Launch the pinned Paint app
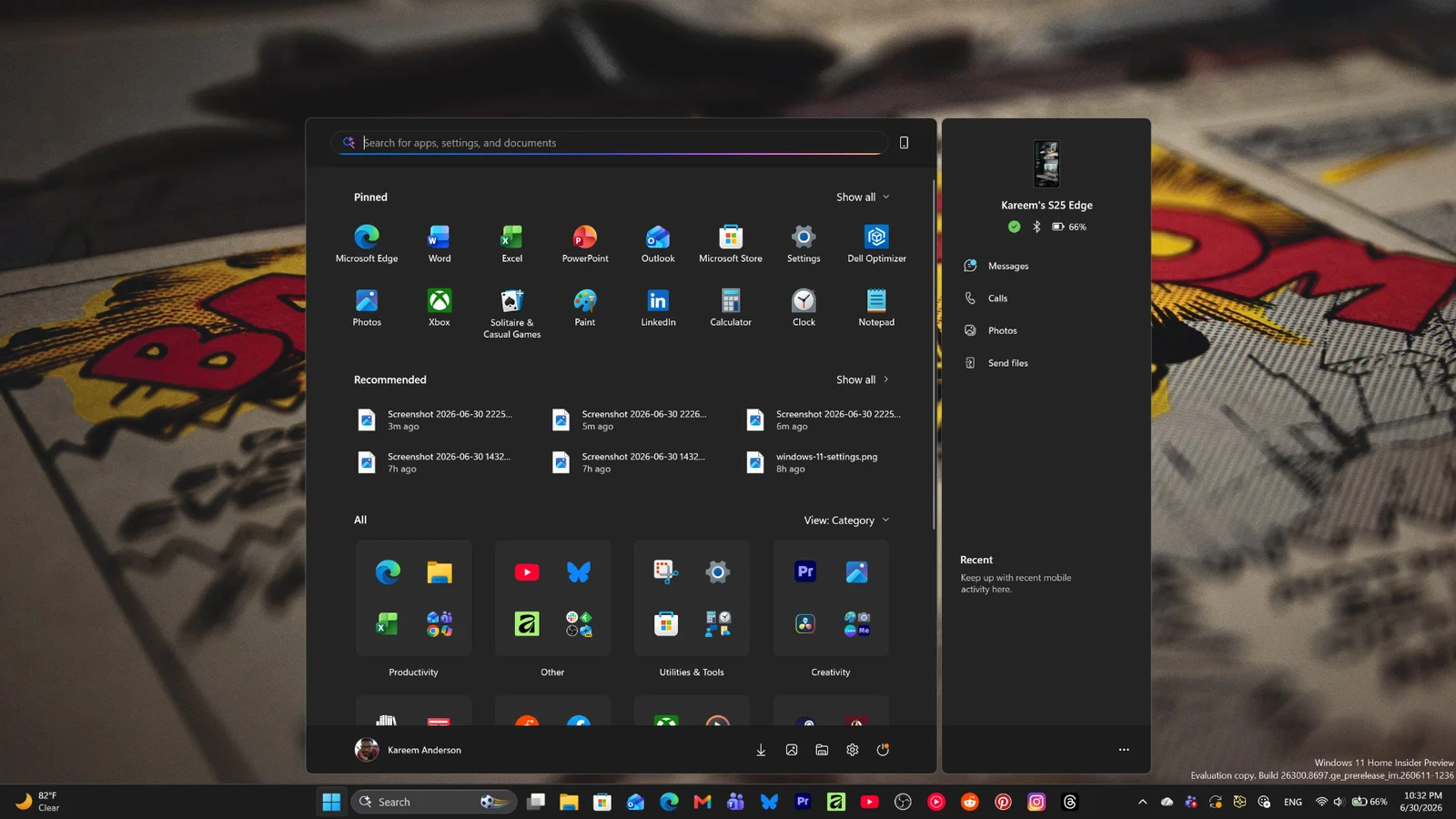This screenshot has width=1456, height=819. click(x=585, y=308)
